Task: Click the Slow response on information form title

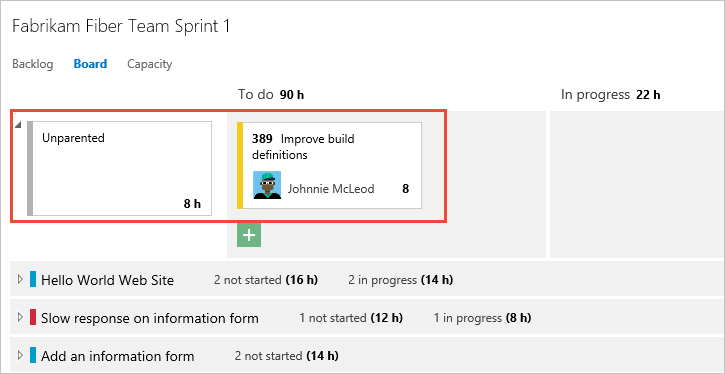Action: pos(150,318)
